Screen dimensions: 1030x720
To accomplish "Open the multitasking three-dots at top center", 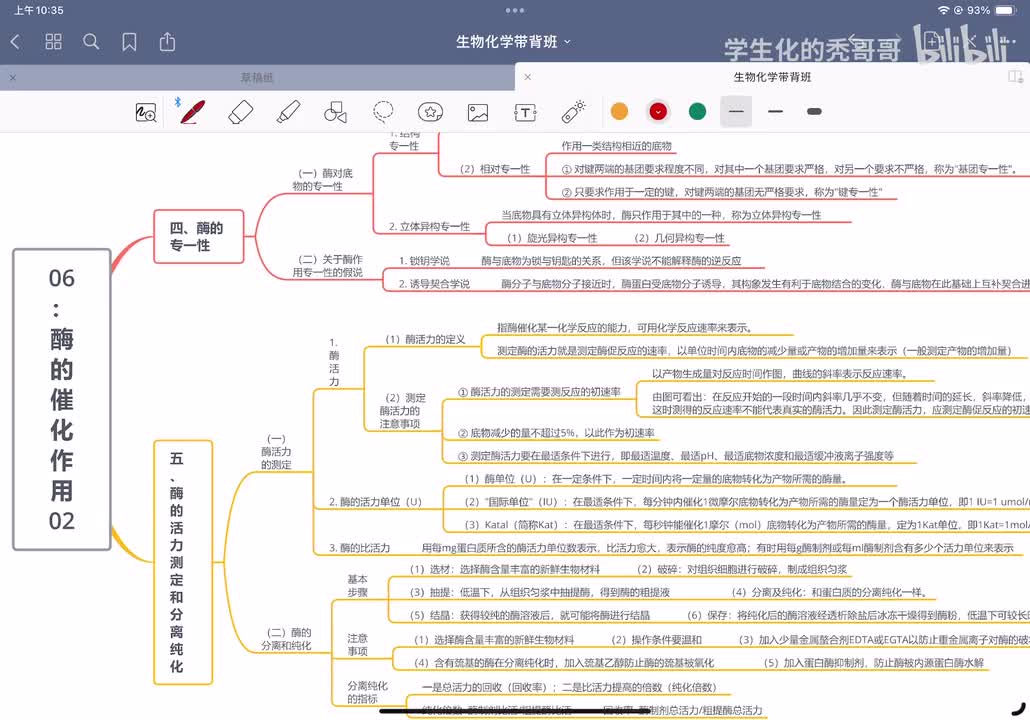I will (x=515, y=10).
